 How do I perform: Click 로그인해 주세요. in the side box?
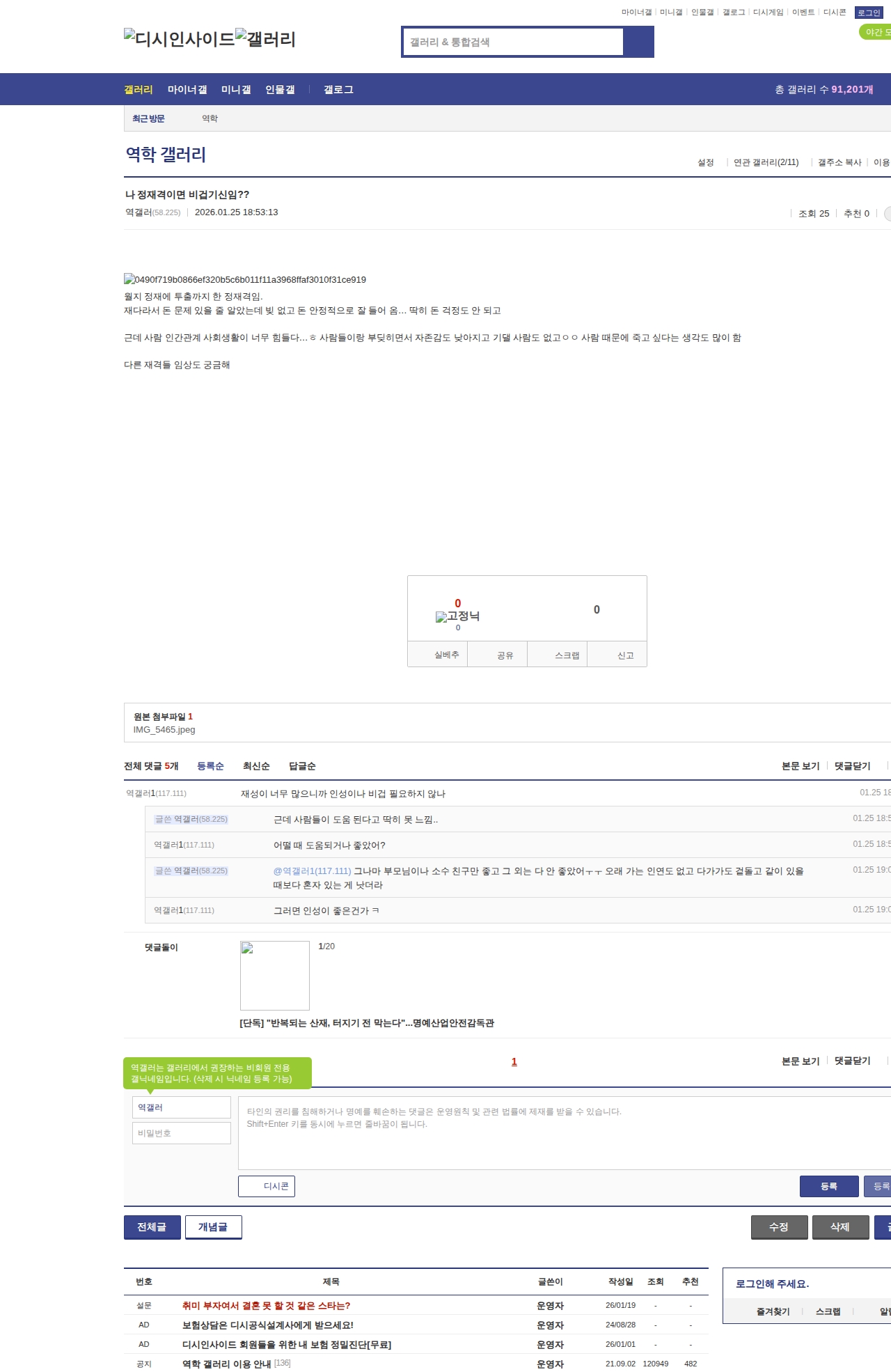[x=772, y=1284]
